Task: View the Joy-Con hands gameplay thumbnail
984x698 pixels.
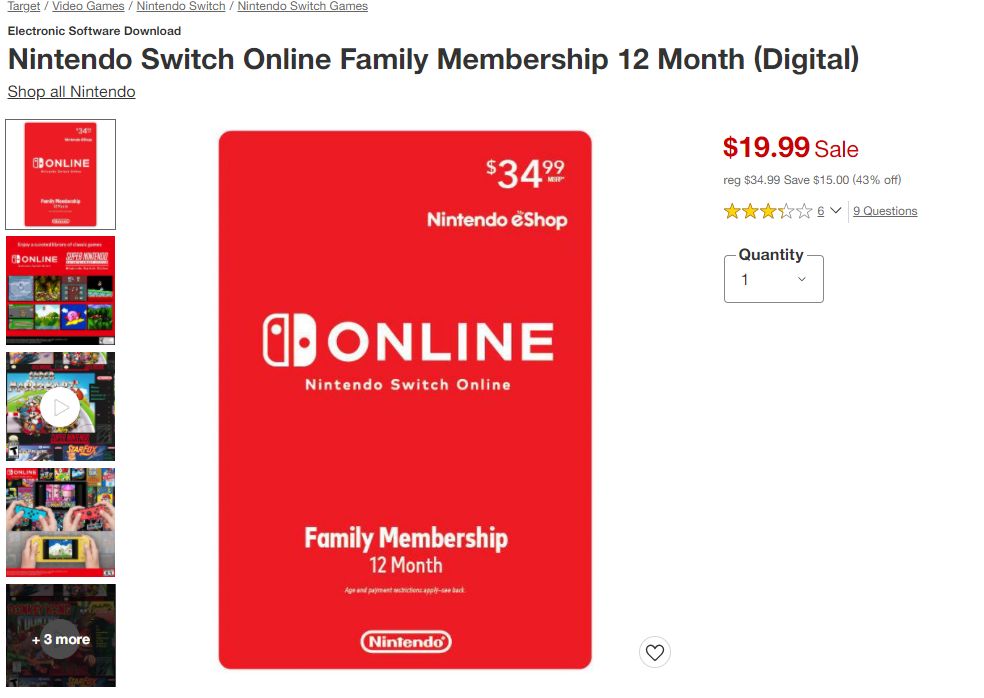Action: (60, 522)
